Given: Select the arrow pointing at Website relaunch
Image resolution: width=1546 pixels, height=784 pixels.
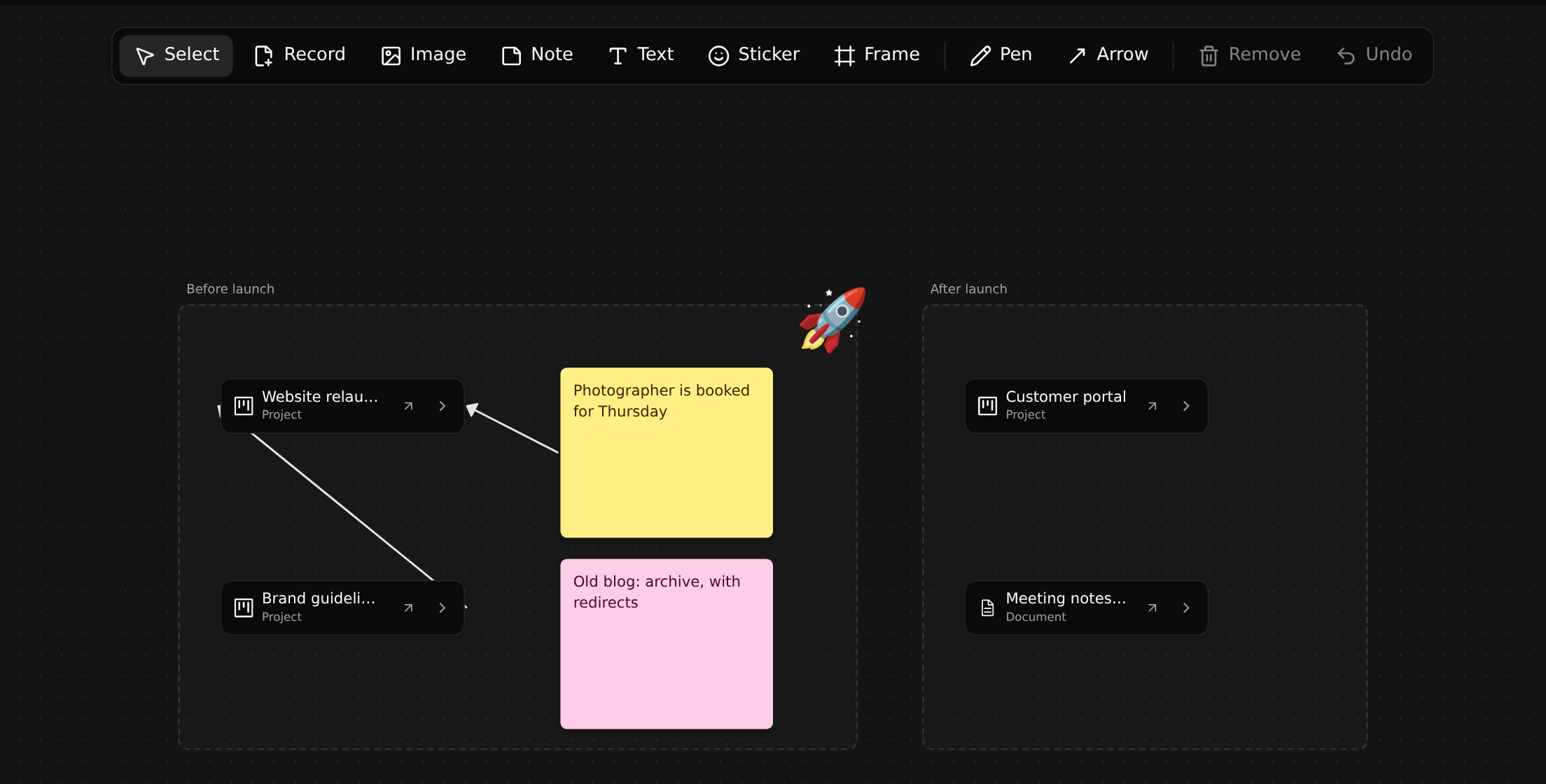Looking at the screenshot, I should [x=513, y=428].
